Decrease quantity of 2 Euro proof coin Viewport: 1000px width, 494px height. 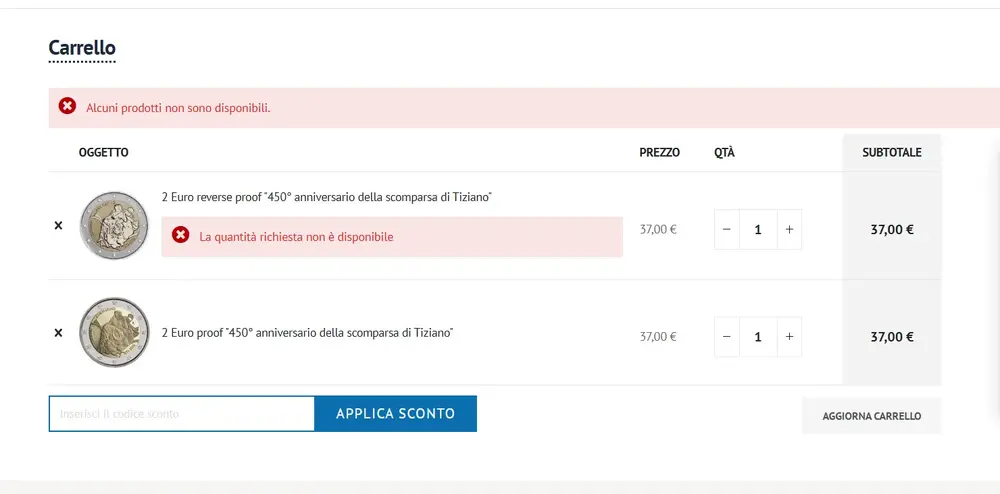coord(727,337)
